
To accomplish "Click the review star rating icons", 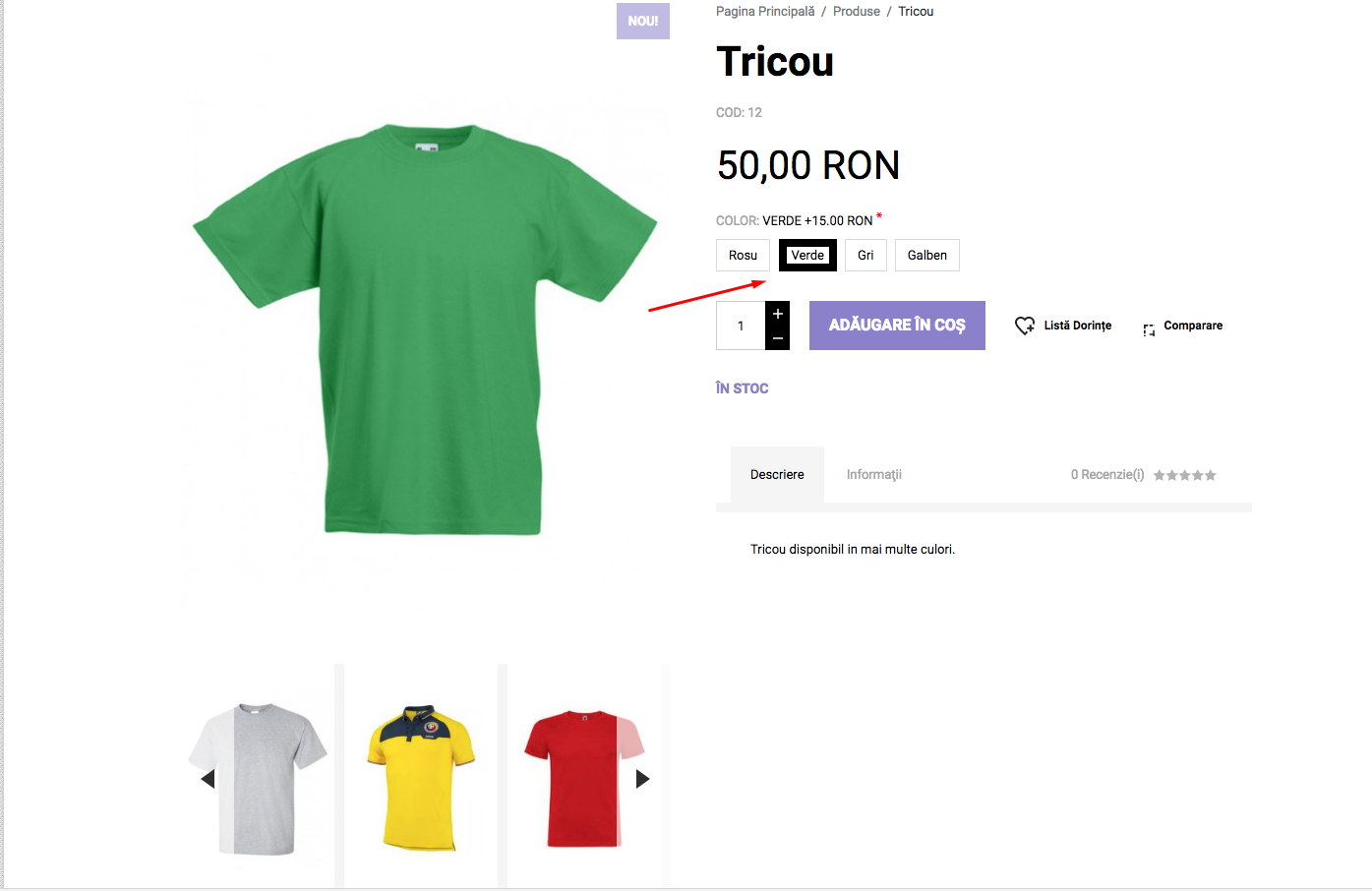I will pos(1184,475).
